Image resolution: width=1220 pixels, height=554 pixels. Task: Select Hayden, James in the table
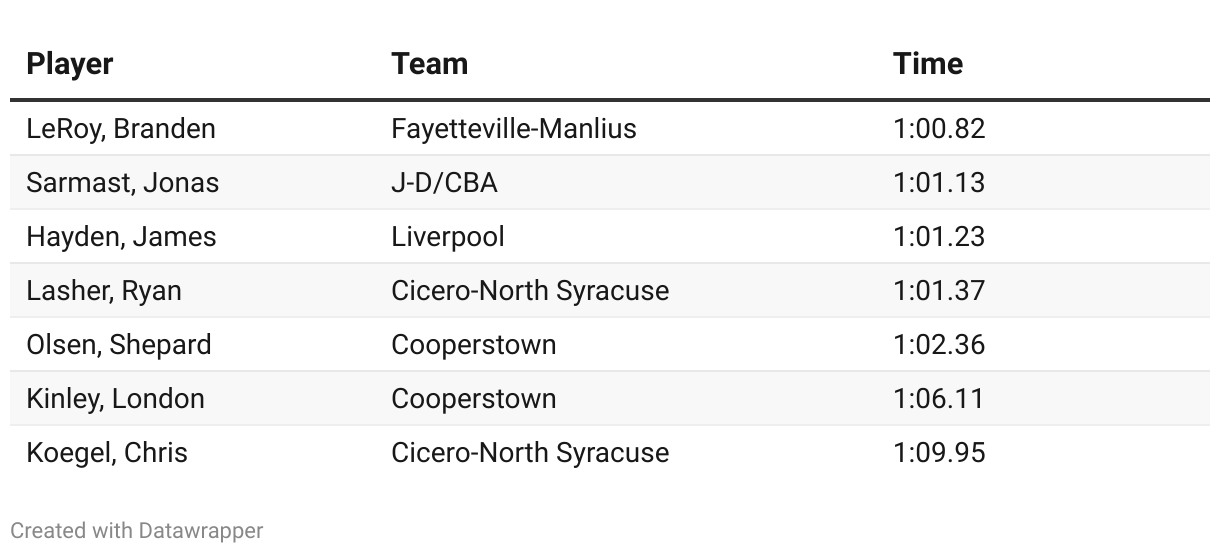point(121,237)
